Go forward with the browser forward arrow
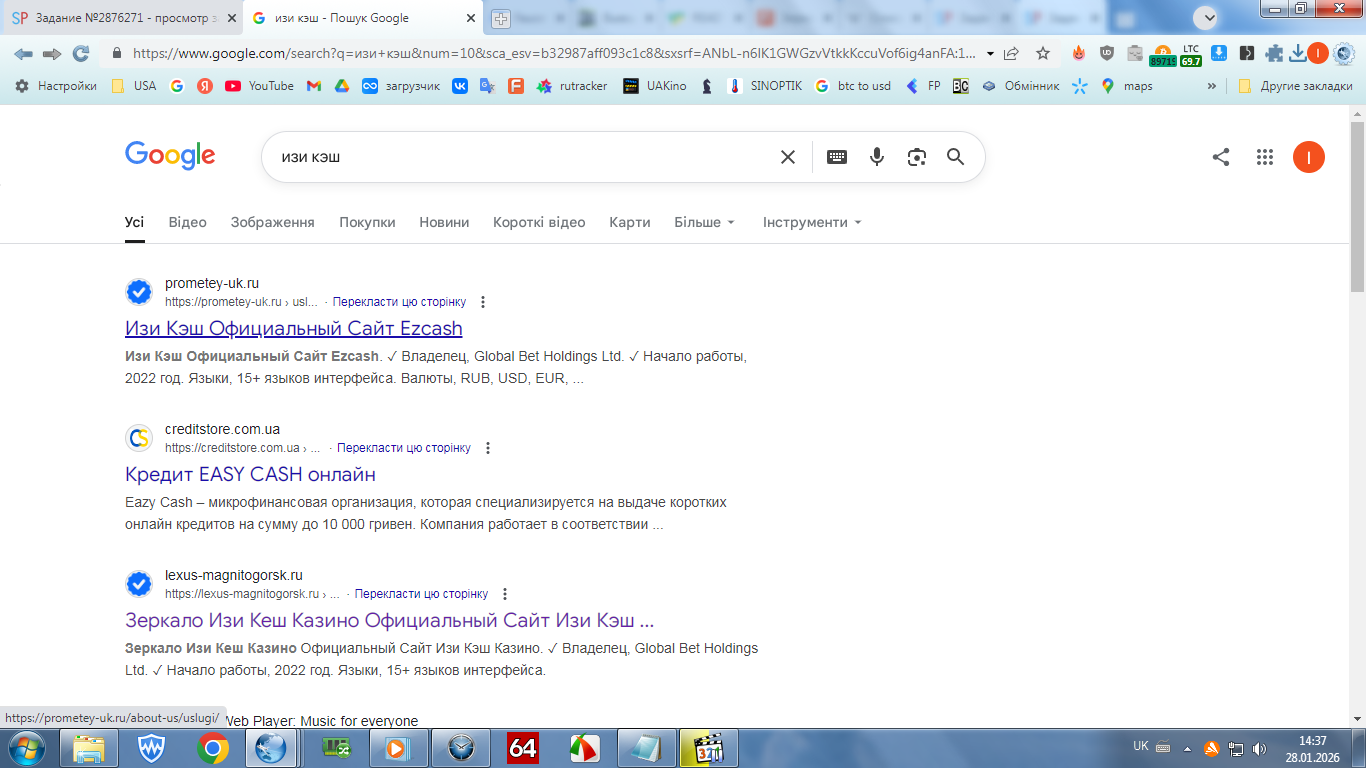This screenshot has height=768, width=1366. [52, 53]
